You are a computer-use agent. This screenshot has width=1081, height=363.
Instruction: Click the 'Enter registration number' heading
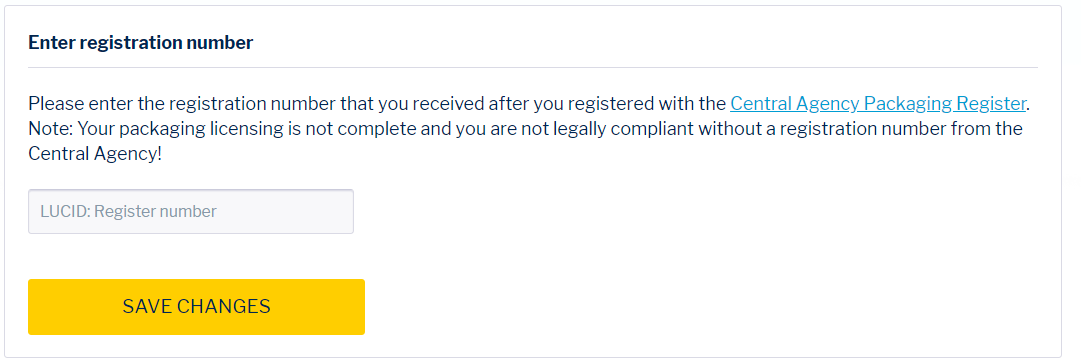(x=141, y=43)
